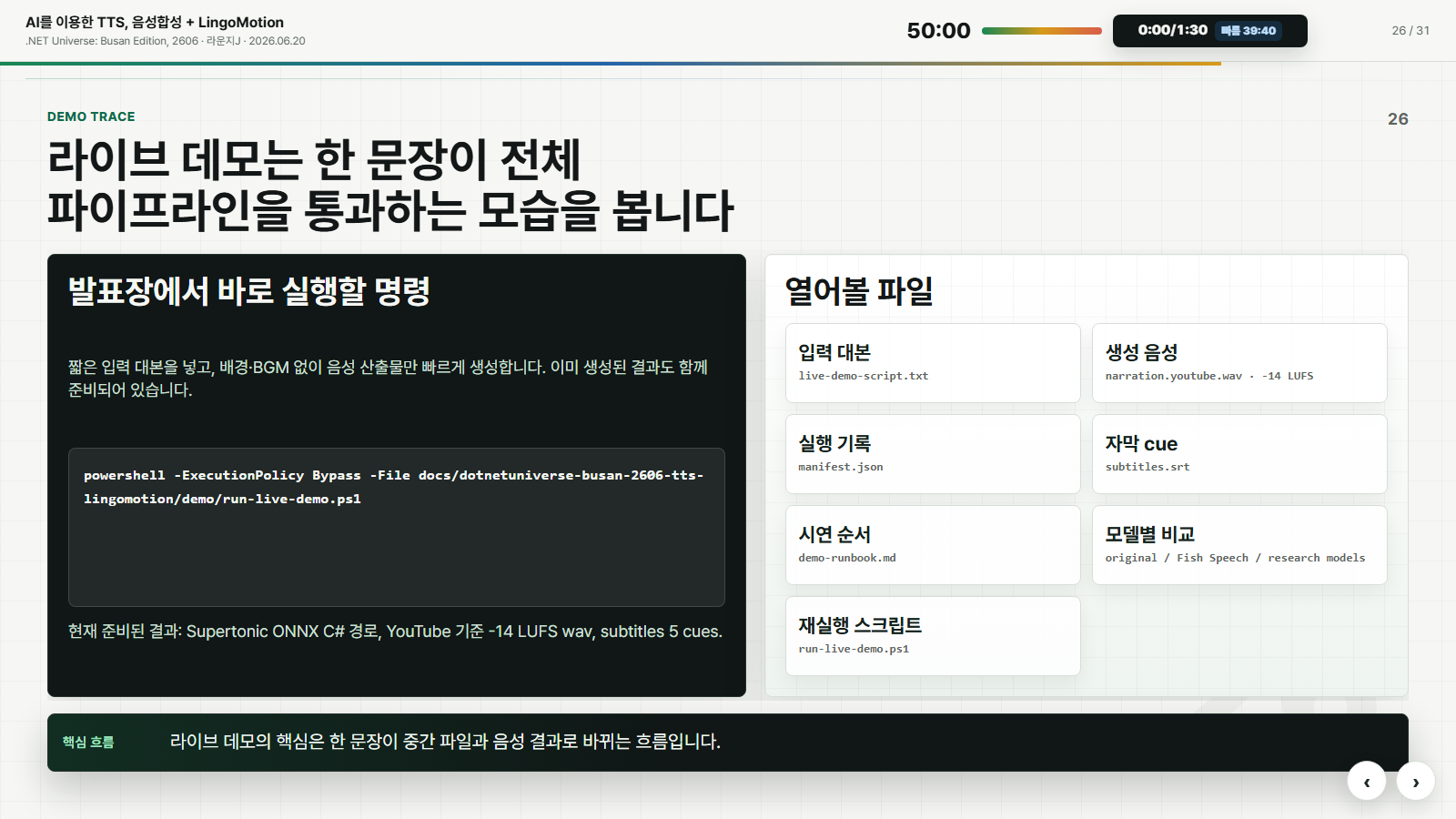Click the powershell command code block
Viewport: 1456px width, 819px height.
(x=397, y=527)
